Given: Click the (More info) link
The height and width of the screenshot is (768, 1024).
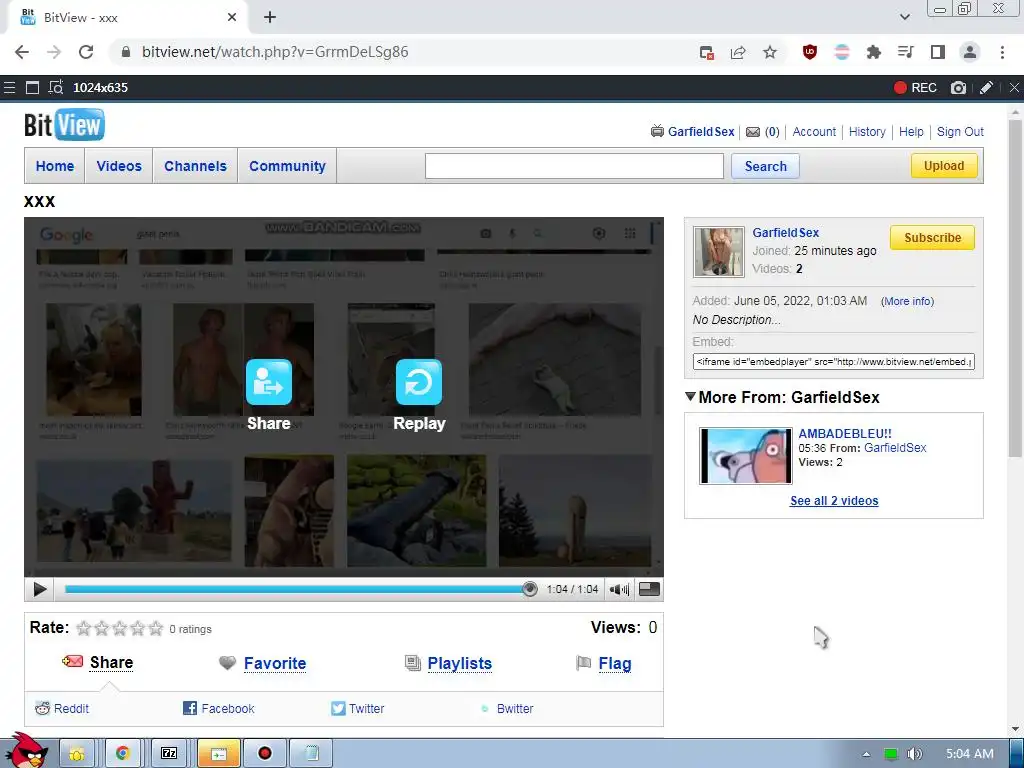Looking at the screenshot, I should tap(907, 301).
